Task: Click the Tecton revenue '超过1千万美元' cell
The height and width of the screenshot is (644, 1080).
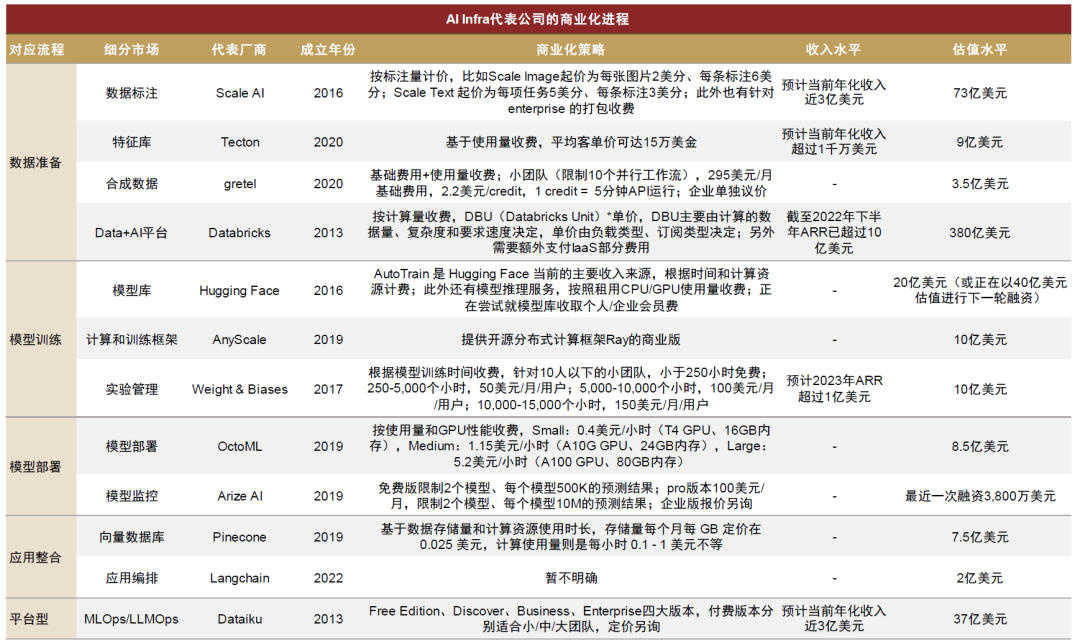Action: pyautogui.click(x=834, y=141)
